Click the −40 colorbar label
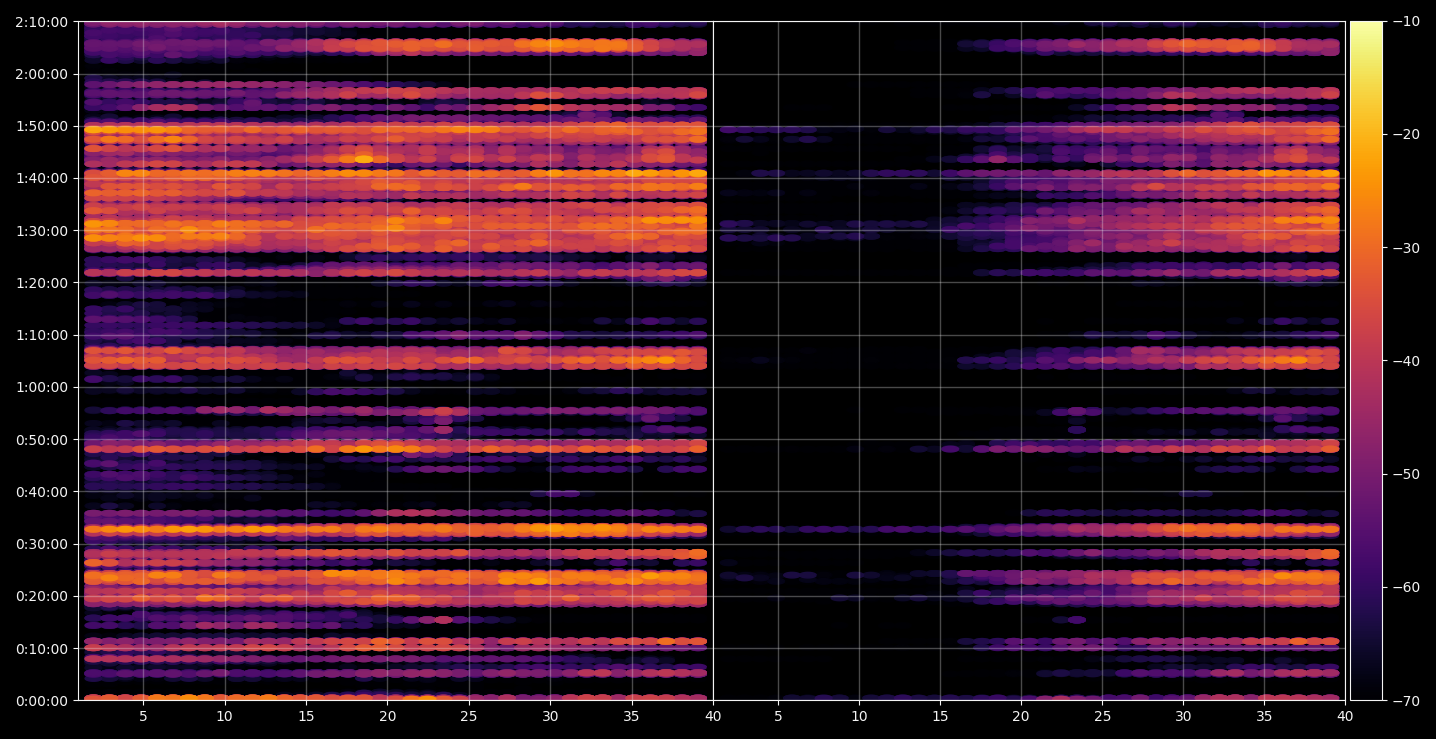Viewport: 1436px width, 739px height. [x=1406, y=361]
